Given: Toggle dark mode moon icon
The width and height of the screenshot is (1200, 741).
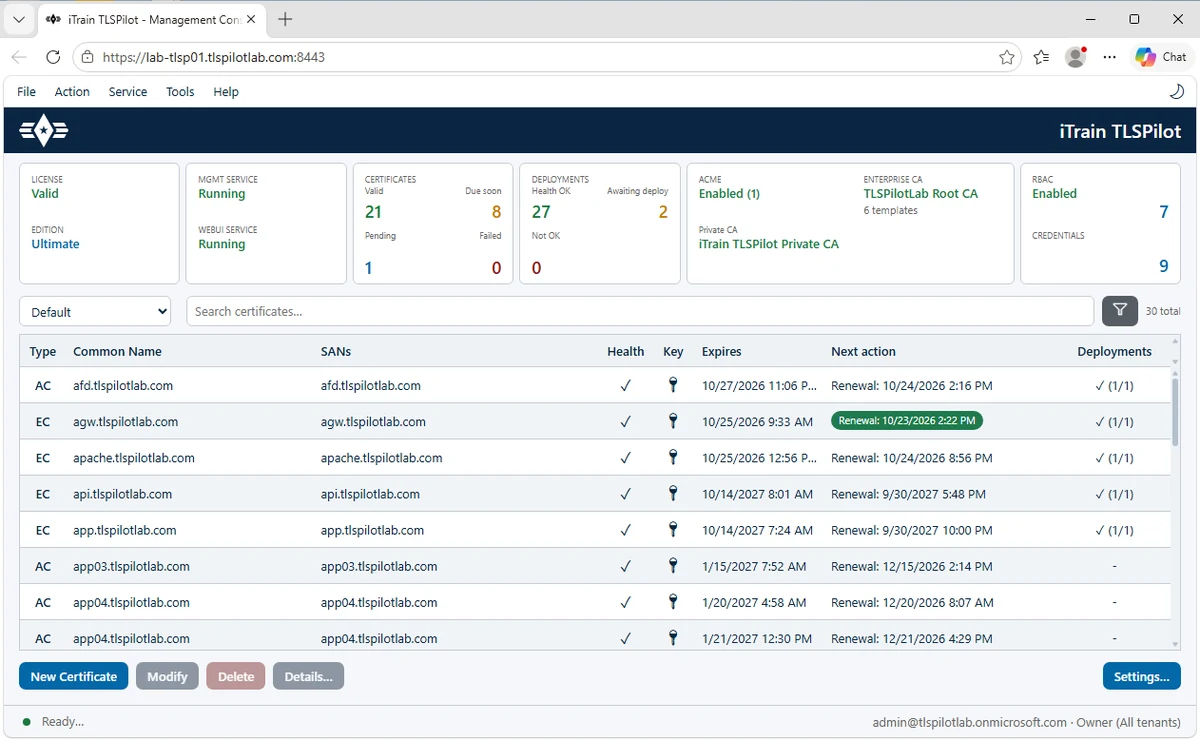Looking at the screenshot, I should 1176,91.
